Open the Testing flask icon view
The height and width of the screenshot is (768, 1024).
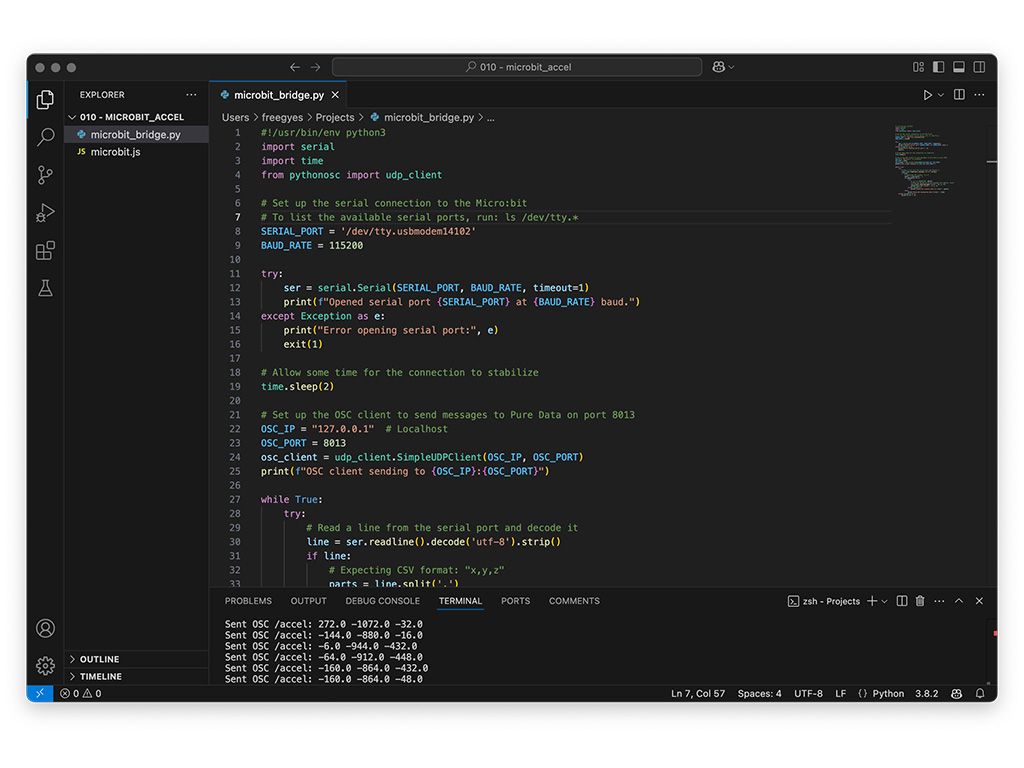(45, 288)
